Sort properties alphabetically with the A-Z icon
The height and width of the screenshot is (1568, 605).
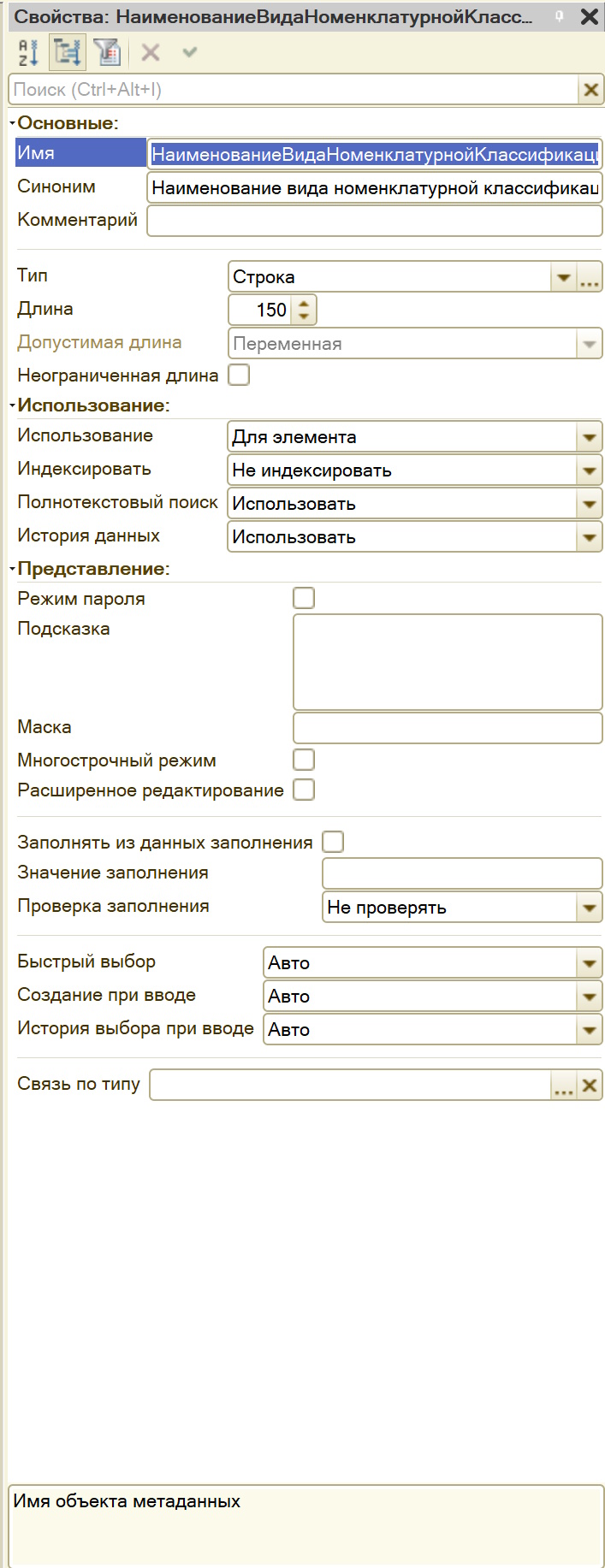click(x=27, y=53)
